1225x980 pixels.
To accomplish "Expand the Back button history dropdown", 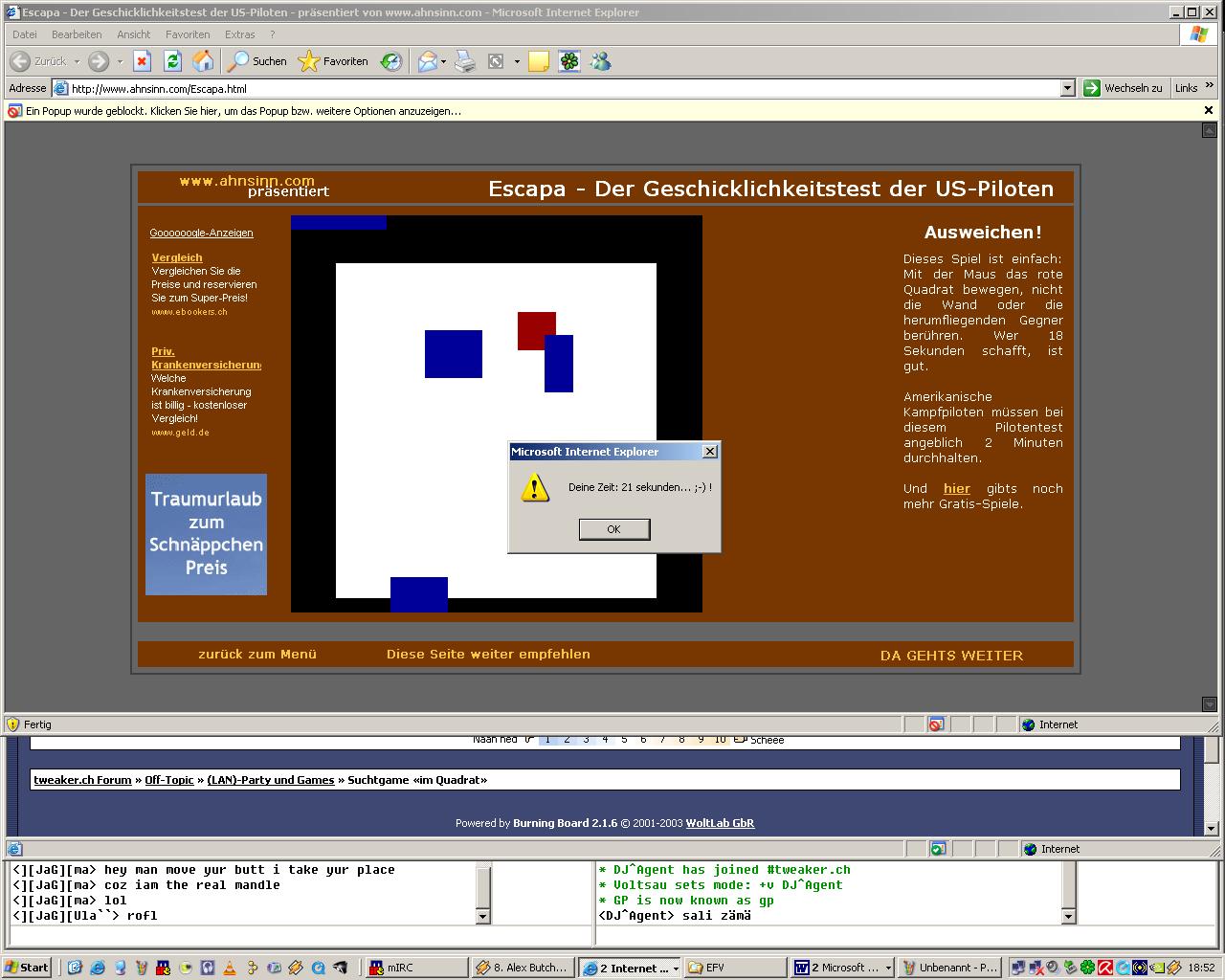I will click(77, 61).
